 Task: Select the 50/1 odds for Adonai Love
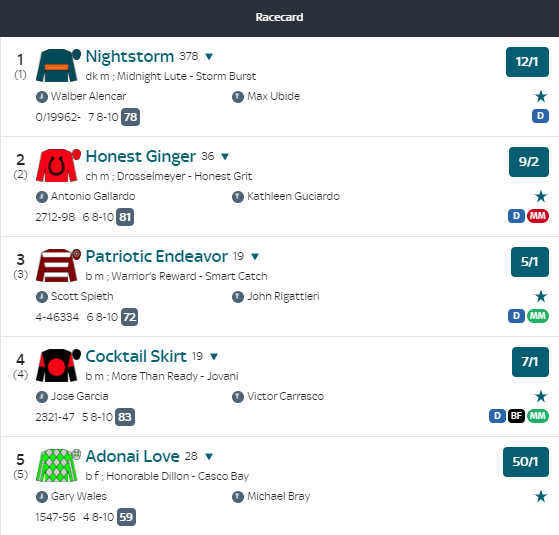[526, 462]
